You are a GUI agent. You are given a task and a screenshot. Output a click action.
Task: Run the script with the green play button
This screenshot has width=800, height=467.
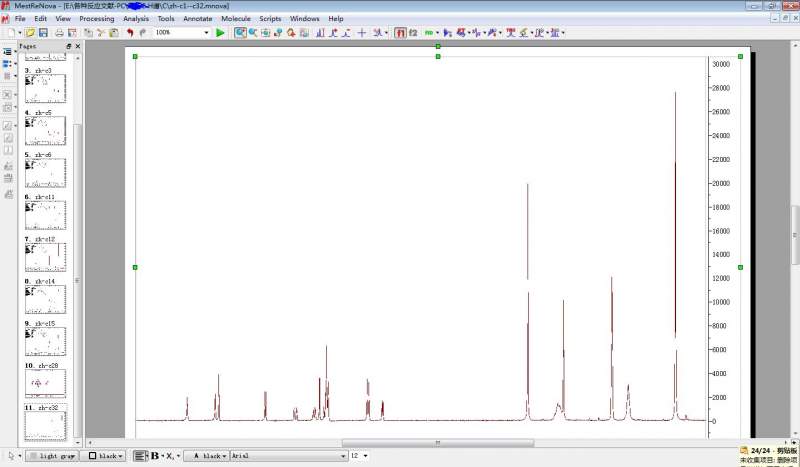pos(220,33)
